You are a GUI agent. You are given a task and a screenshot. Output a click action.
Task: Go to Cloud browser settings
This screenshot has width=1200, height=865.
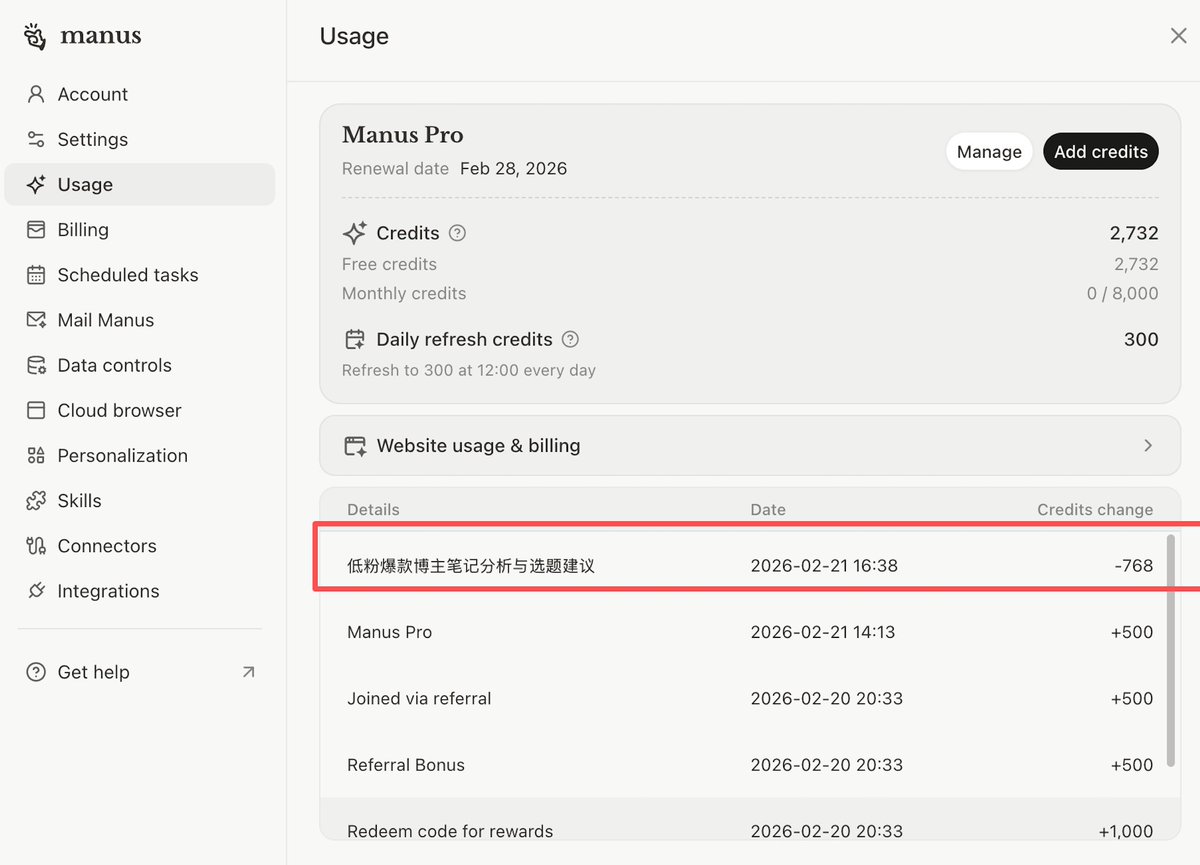pyautogui.click(x=140, y=410)
